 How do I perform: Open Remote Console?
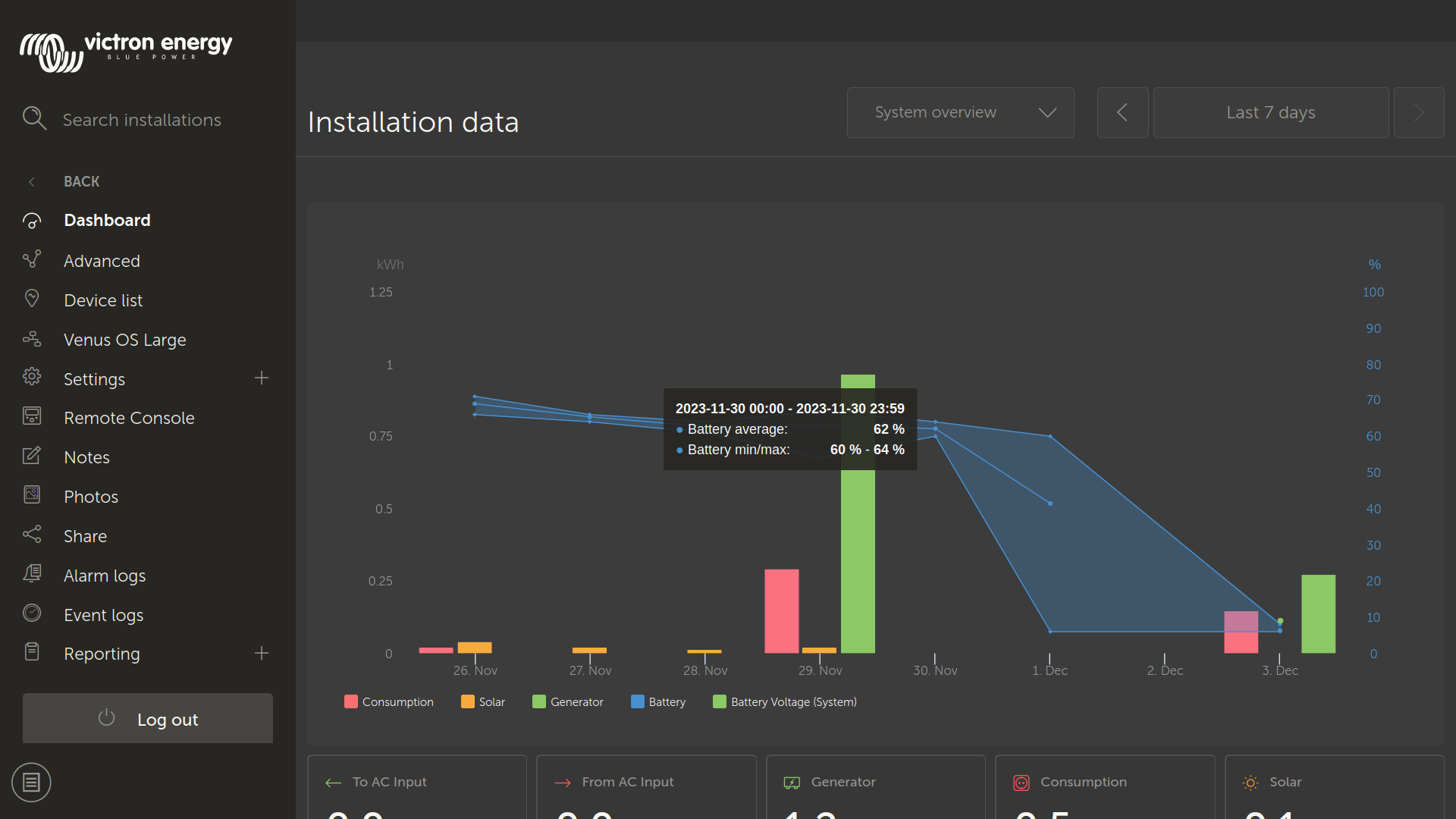[x=129, y=418]
